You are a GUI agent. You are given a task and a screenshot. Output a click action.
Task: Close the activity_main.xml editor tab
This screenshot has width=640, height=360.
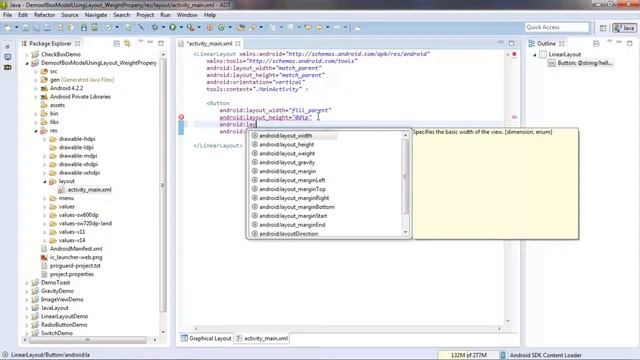[238, 43]
